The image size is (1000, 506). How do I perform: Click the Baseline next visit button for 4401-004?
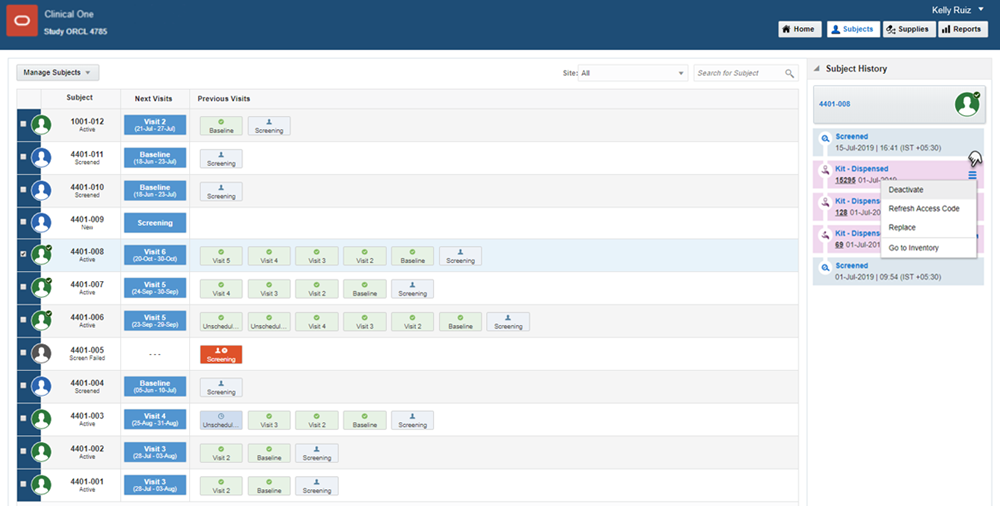155,387
